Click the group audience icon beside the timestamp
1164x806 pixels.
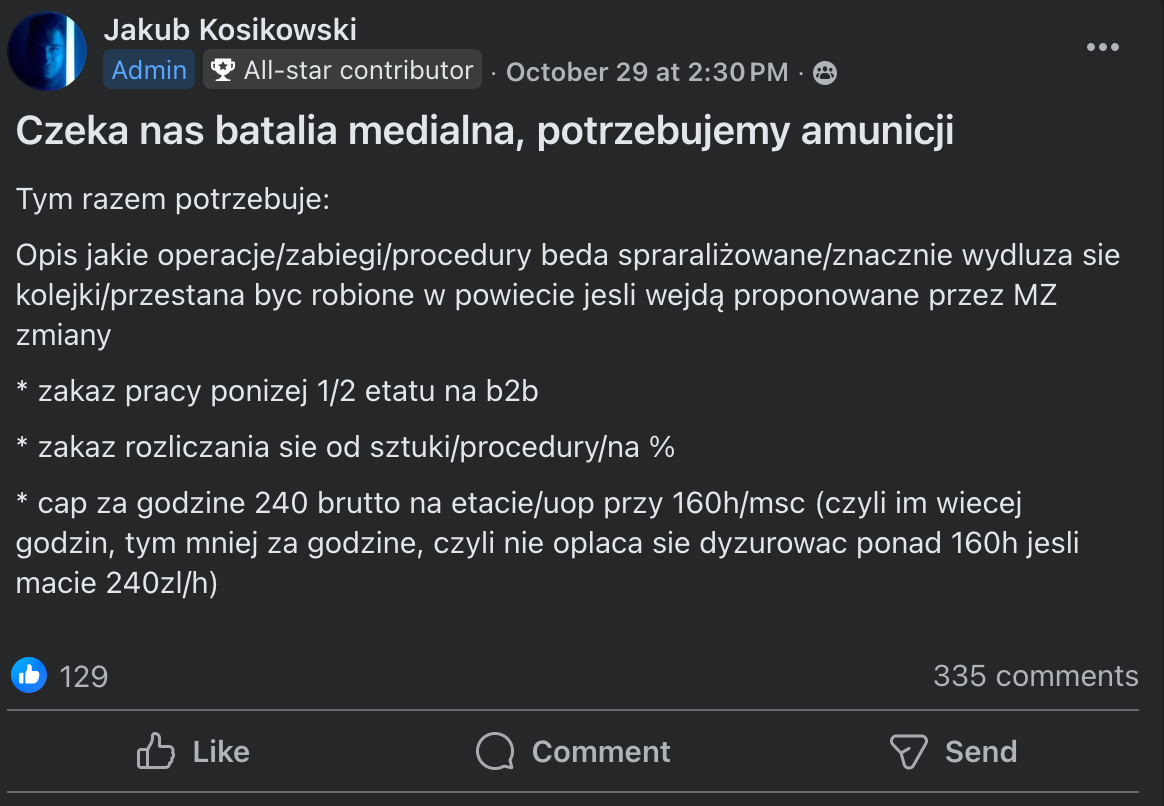(825, 73)
